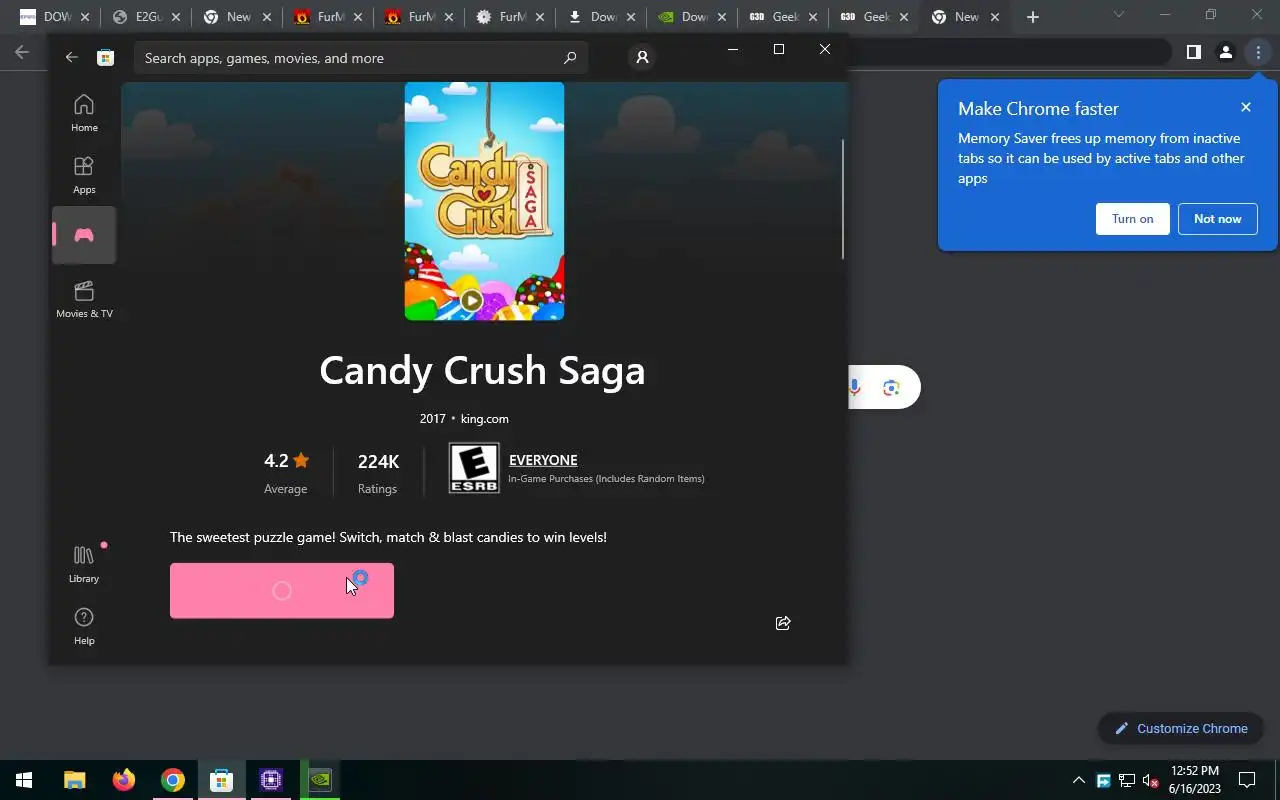The height and width of the screenshot is (800, 1280).
Task: Click Google Lens image search icon
Action: [891, 387]
